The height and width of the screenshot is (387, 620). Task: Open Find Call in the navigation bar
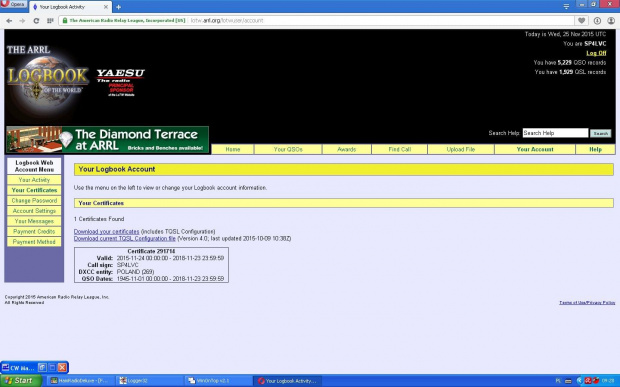point(399,149)
